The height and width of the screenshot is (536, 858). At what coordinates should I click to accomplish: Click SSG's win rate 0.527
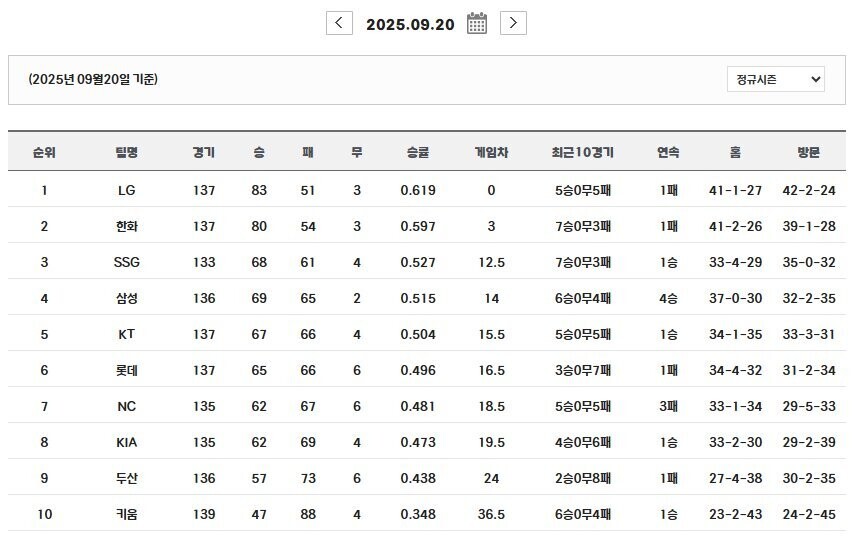[x=418, y=263]
